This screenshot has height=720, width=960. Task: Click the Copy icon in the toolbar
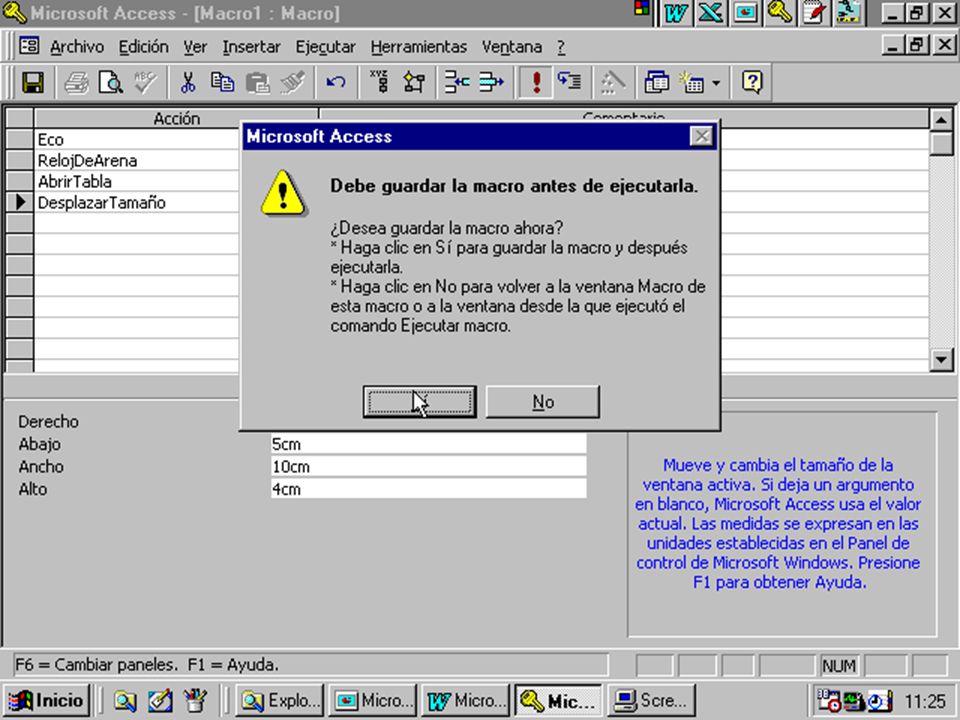(x=223, y=82)
